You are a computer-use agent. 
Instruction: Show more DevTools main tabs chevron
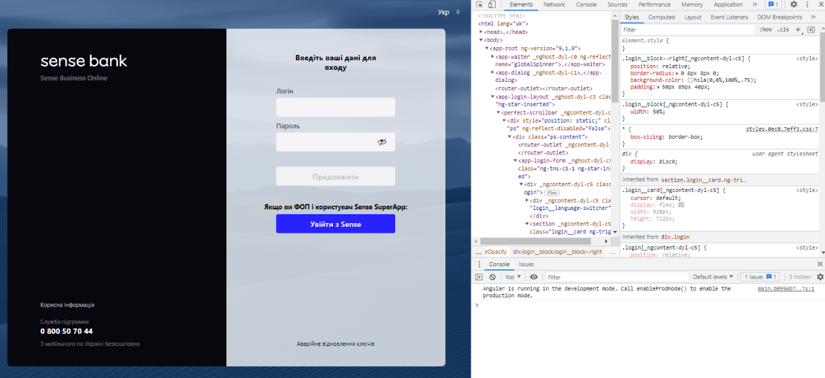click(x=755, y=4)
